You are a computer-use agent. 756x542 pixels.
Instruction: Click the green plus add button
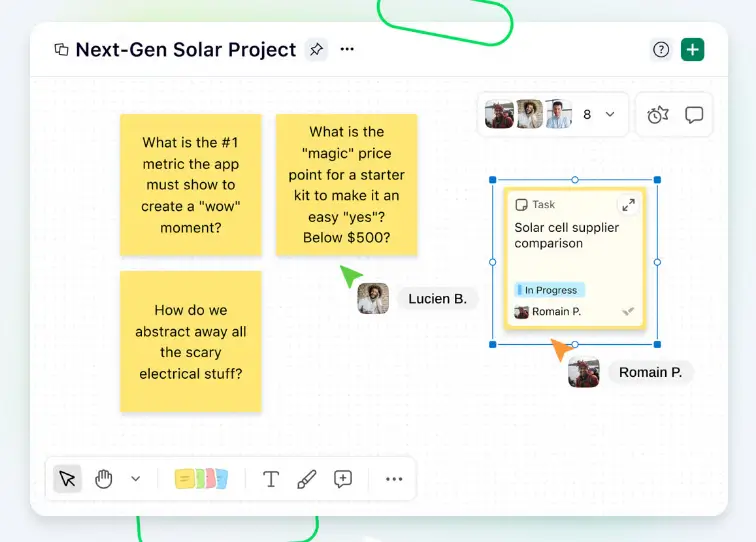pos(692,49)
